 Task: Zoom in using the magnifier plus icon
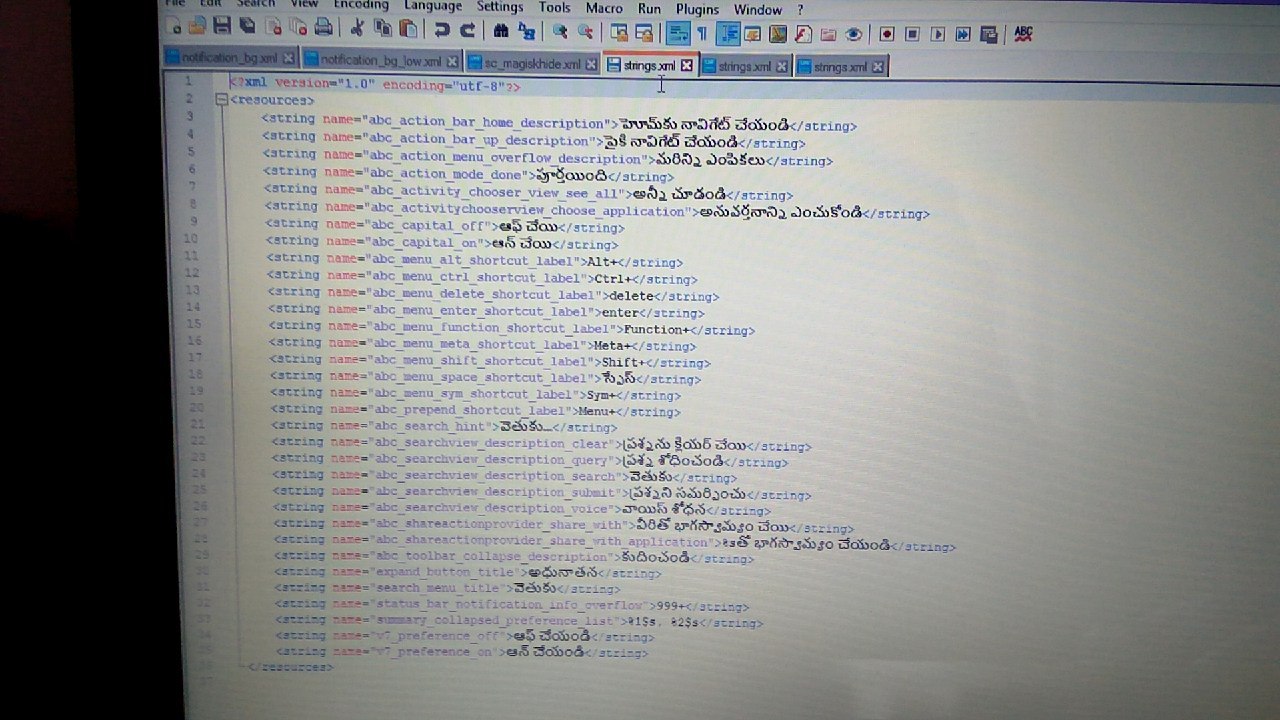click(560, 32)
